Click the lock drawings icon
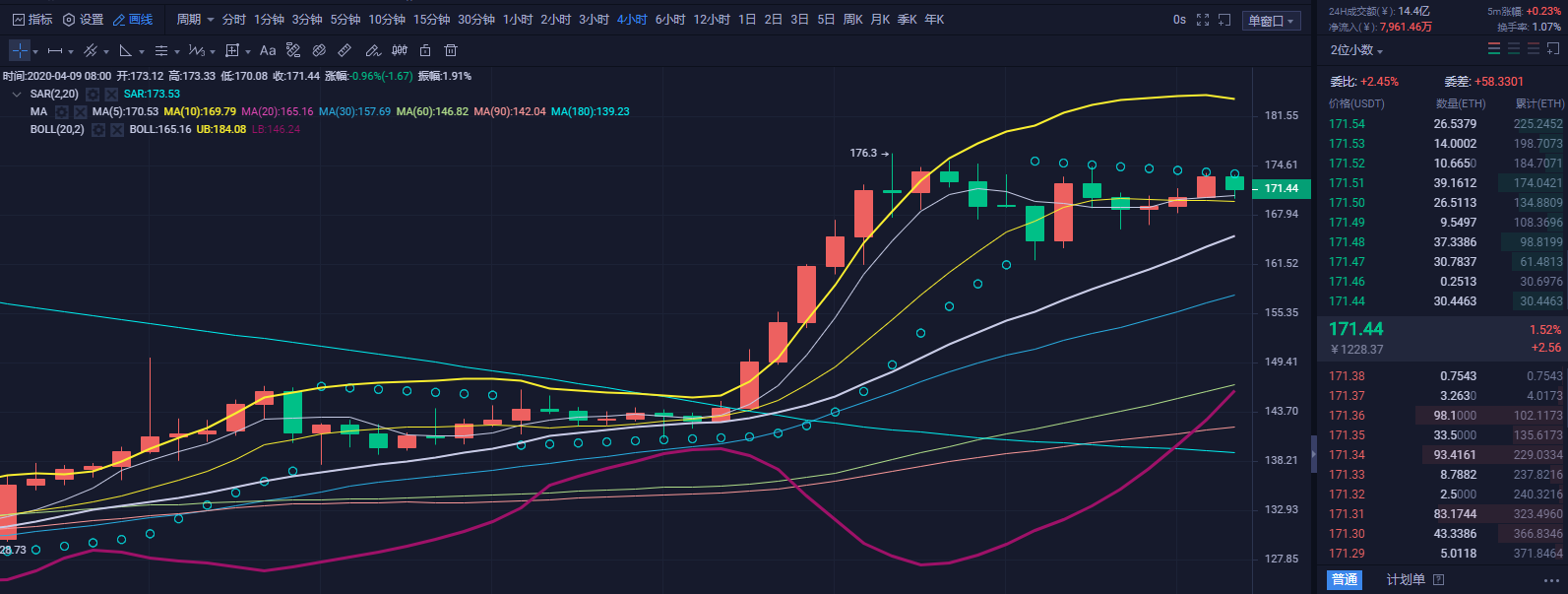Screen dimensions: 1568x594 click(425, 50)
